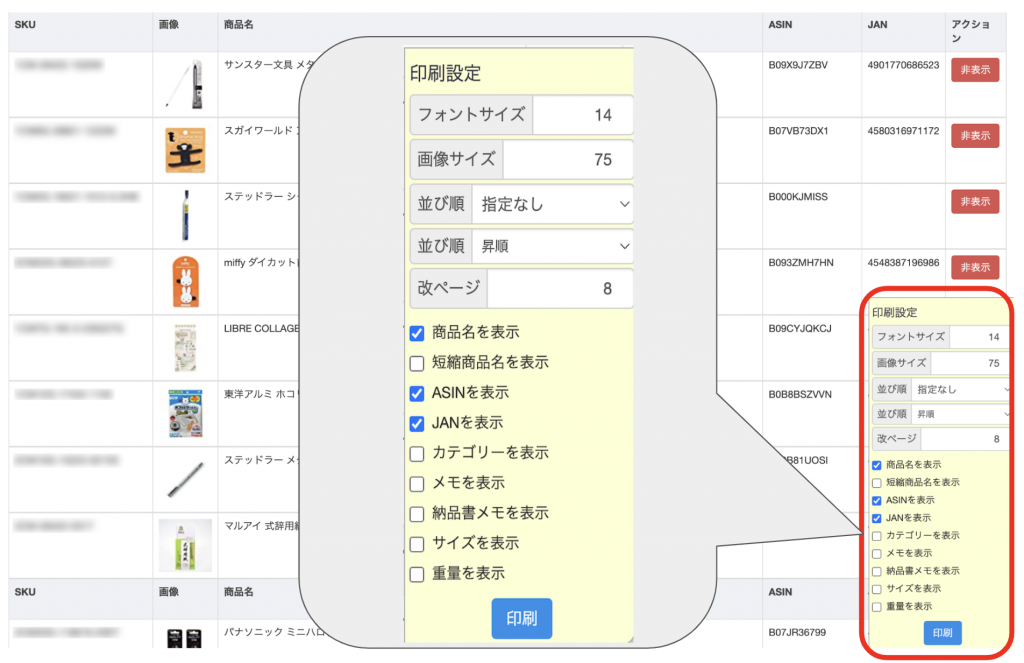
Task: Click the パナソニック ミニハロ product thumbnail
Action: [x=184, y=638]
